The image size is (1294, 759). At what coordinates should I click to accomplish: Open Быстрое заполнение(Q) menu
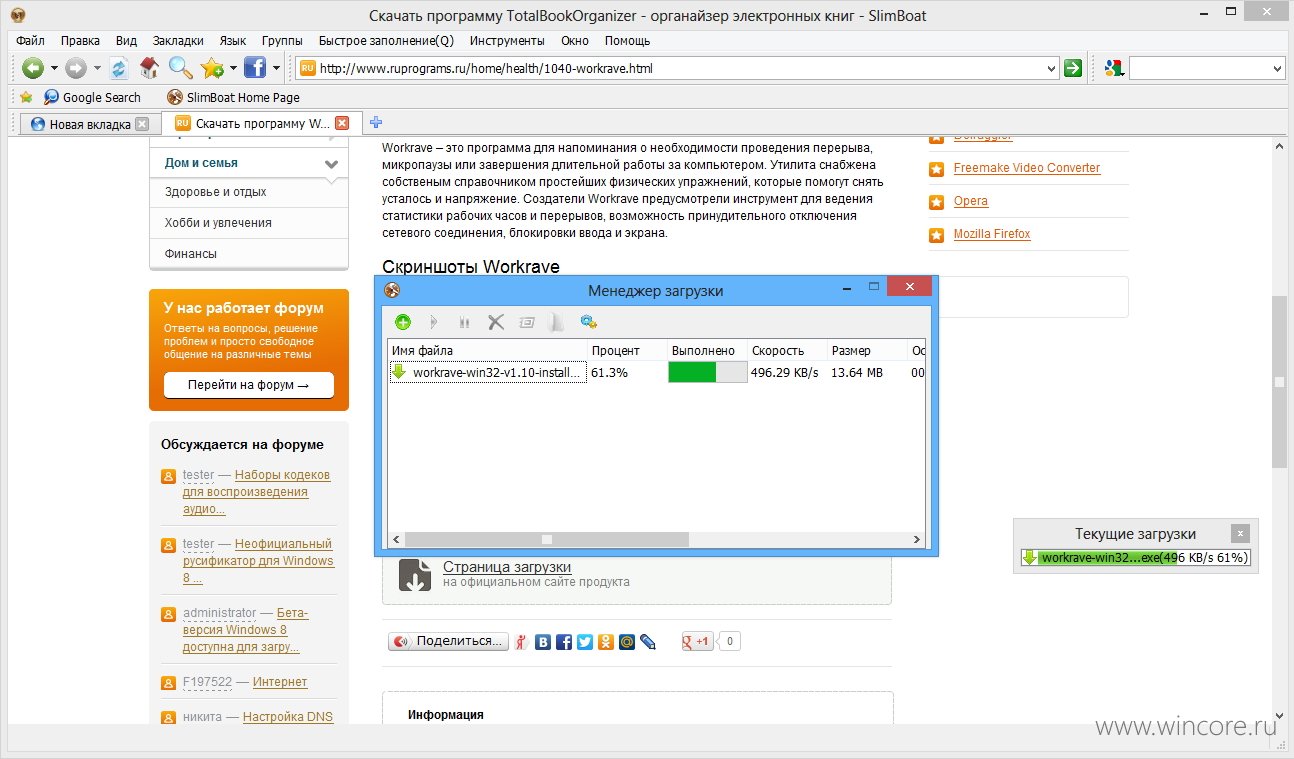[x=386, y=41]
